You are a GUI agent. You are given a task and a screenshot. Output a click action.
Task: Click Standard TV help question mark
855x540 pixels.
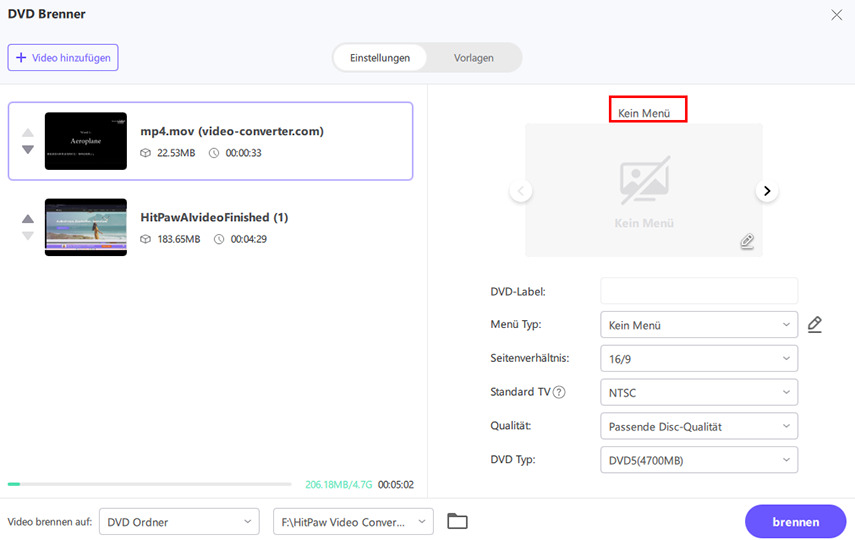coord(559,392)
